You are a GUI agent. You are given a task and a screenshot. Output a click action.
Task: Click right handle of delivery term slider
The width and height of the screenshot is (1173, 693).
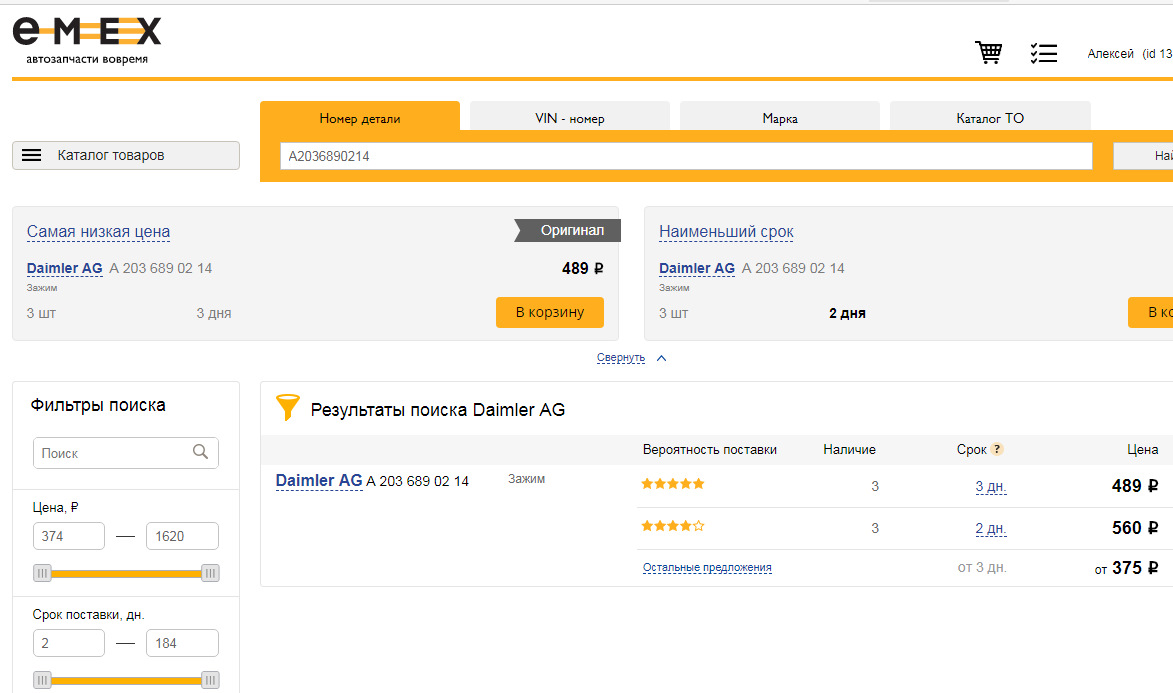[x=210, y=680]
